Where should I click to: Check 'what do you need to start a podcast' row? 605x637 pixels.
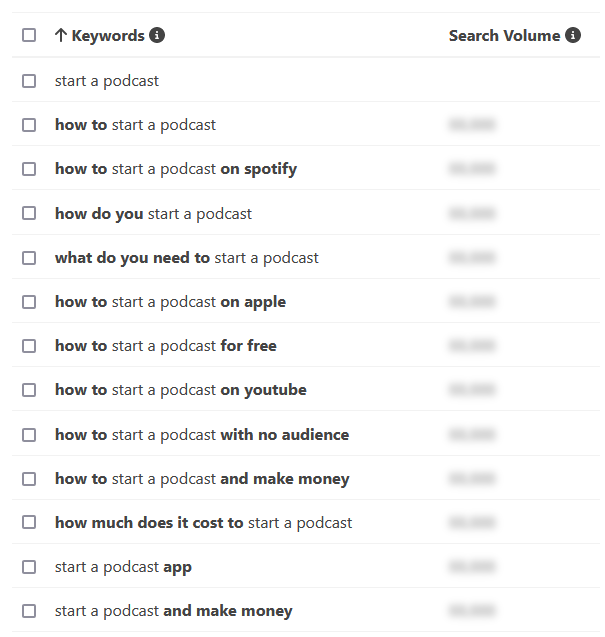pyautogui.click(x=29, y=258)
